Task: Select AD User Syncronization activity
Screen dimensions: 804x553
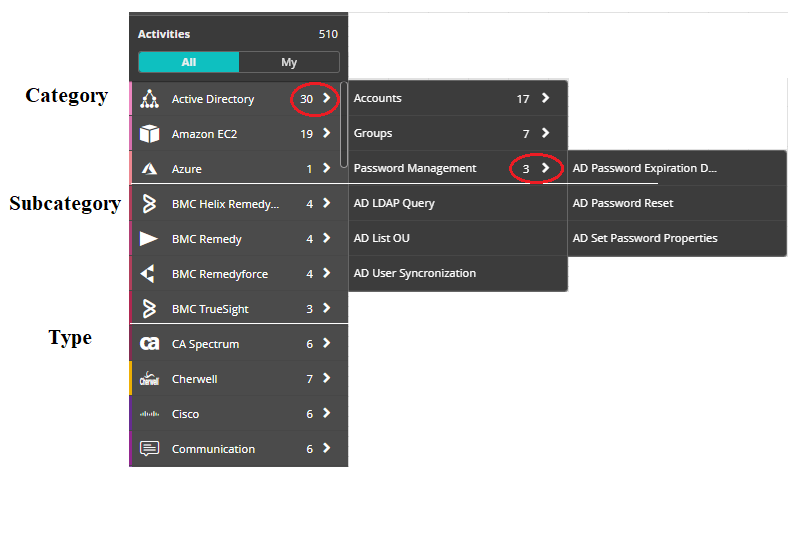Action: [x=458, y=273]
